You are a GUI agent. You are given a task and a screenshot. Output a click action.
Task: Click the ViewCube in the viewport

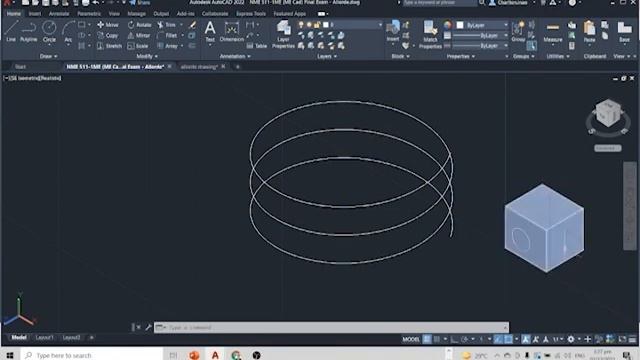tap(608, 113)
